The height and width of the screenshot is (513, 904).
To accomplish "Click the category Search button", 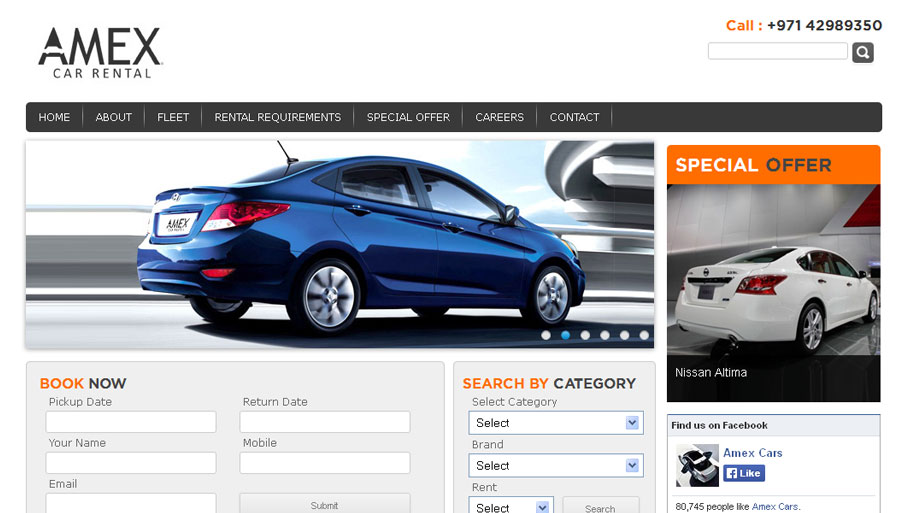I will tap(600, 505).
